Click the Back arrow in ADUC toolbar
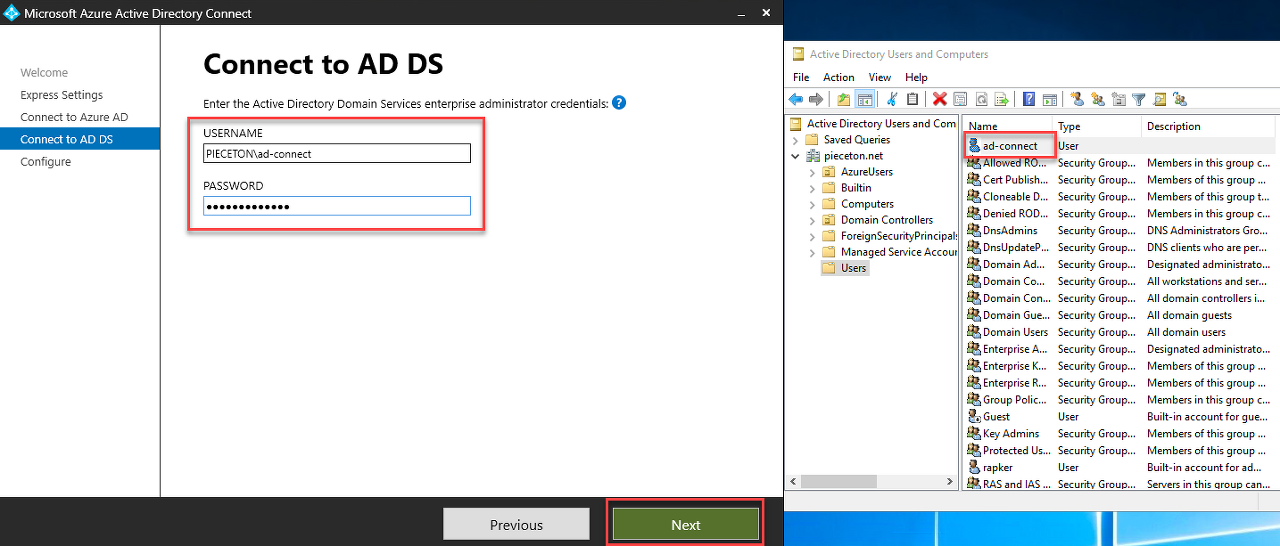The width and height of the screenshot is (1280, 546). pos(796,99)
